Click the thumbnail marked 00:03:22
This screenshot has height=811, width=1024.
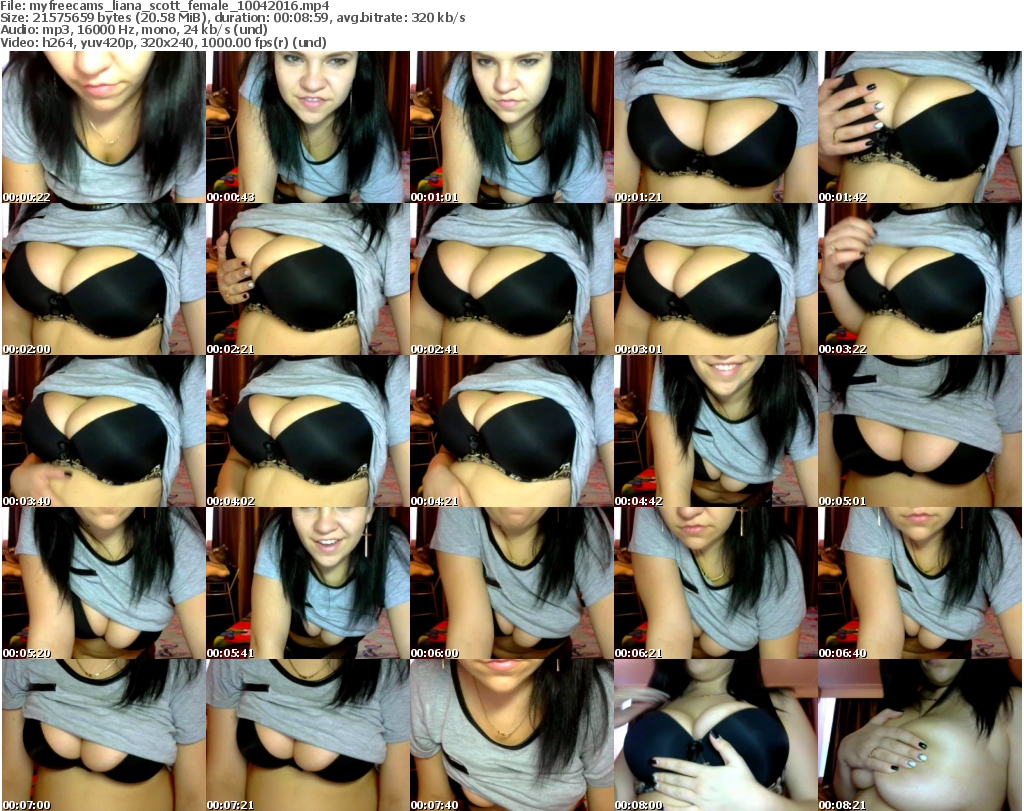click(x=920, y=279)
